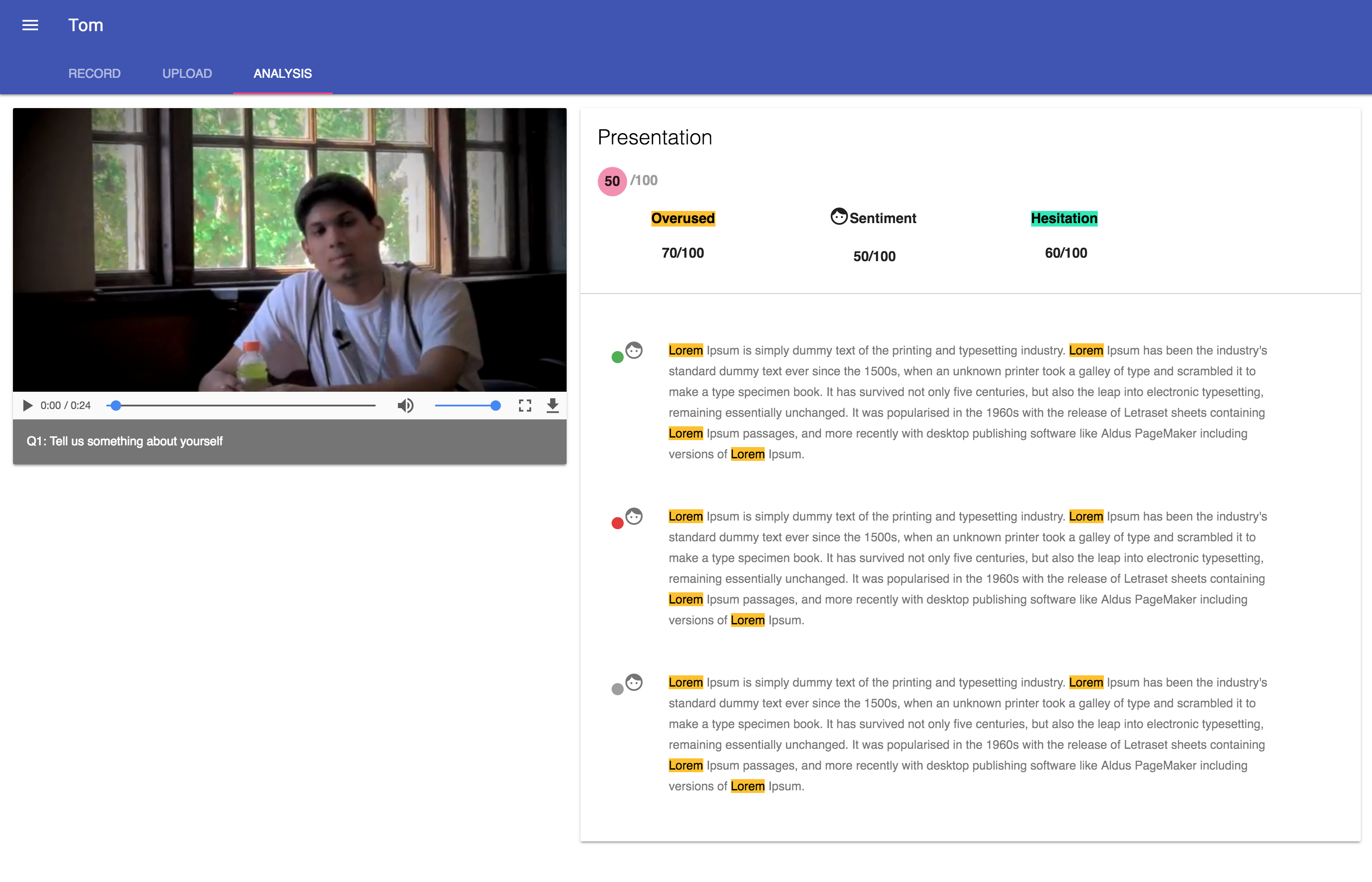This screenshot has height=882, width=1372.
Task: Click the Overused highlighted label
Action: tap(682, 218)
